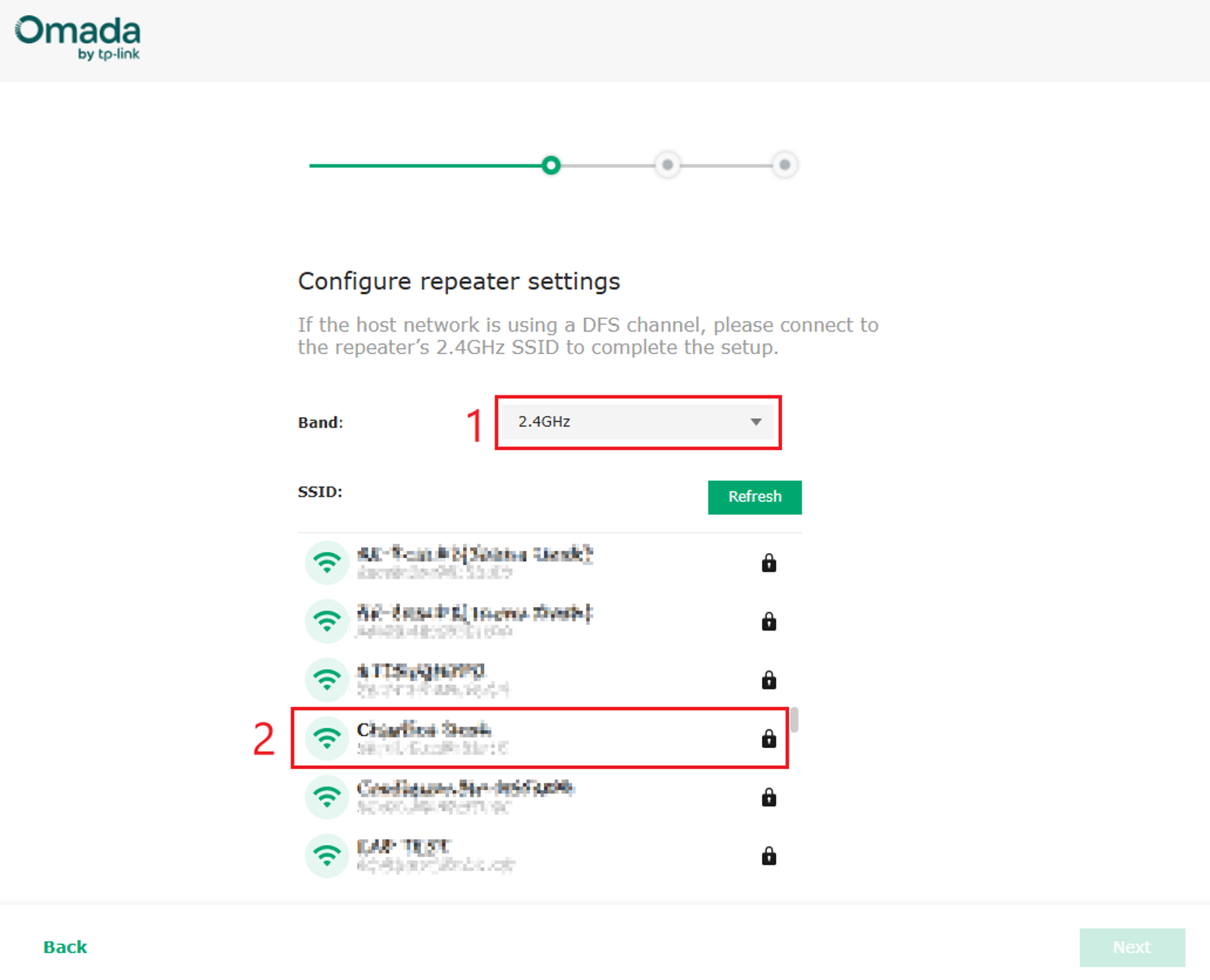Click the Band: label
Viewport: 1210px width, 980px height.
click(x=321, y=422)
